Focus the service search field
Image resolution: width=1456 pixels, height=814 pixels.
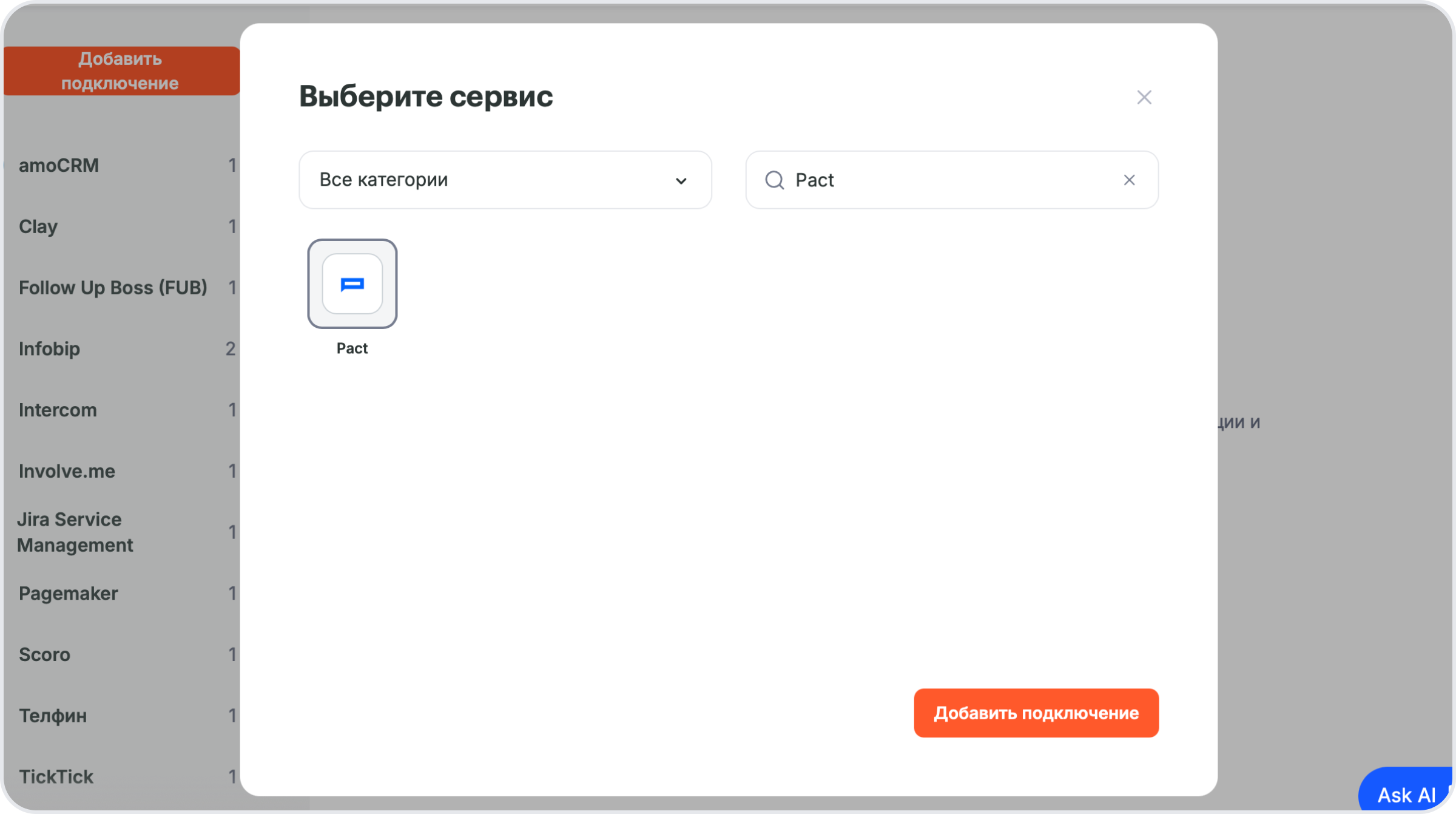[x=952, y=180]
